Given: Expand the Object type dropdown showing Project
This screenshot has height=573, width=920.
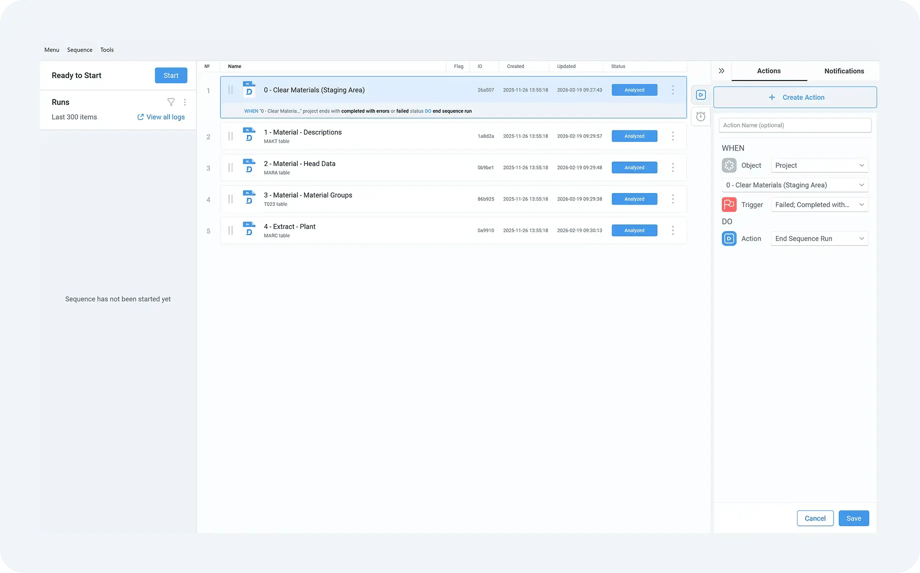Looking at the screenshot, I should click(819, 165).
